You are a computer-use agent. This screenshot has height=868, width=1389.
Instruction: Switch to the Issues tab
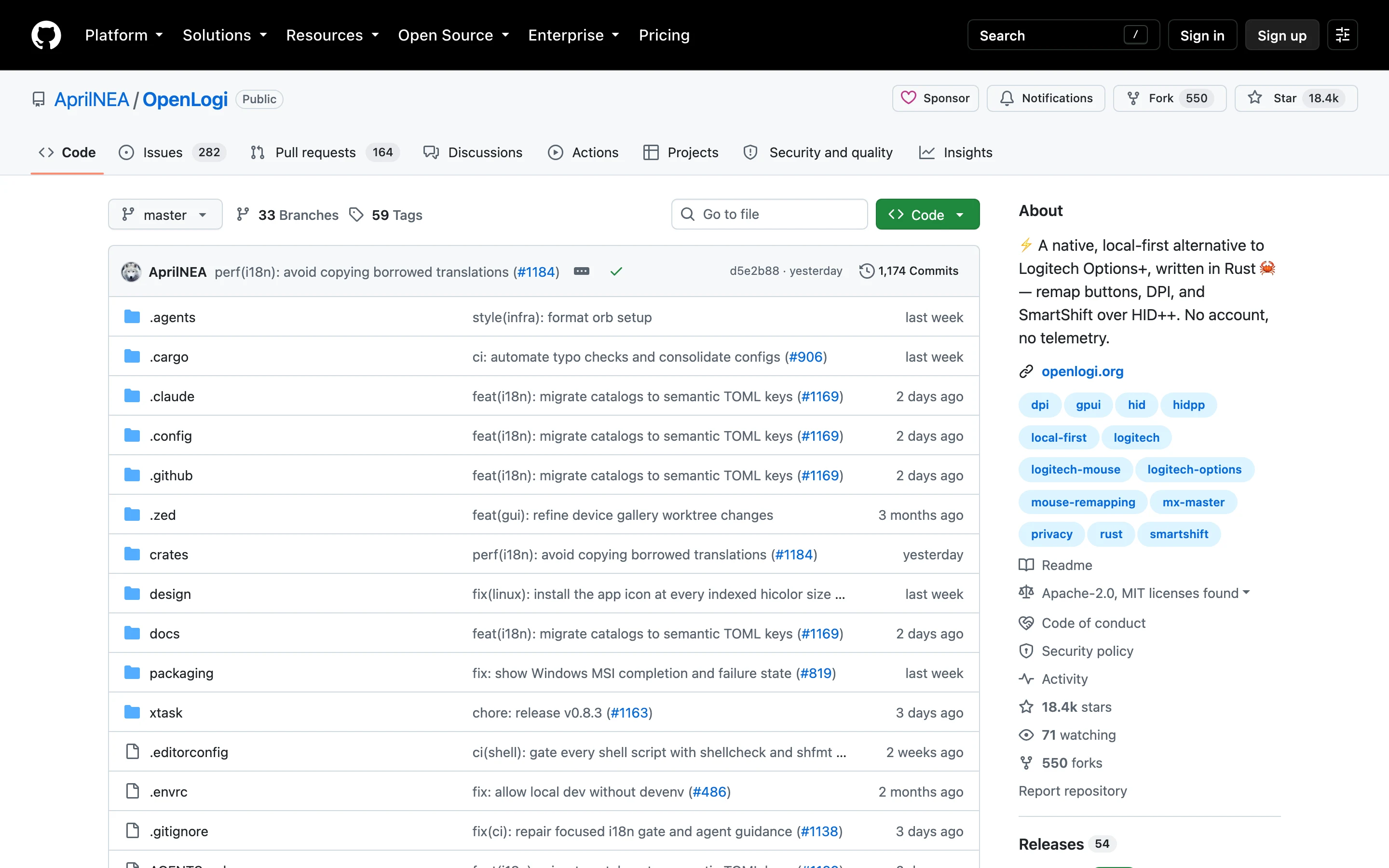pyautogui.click(x=172, y=152)
